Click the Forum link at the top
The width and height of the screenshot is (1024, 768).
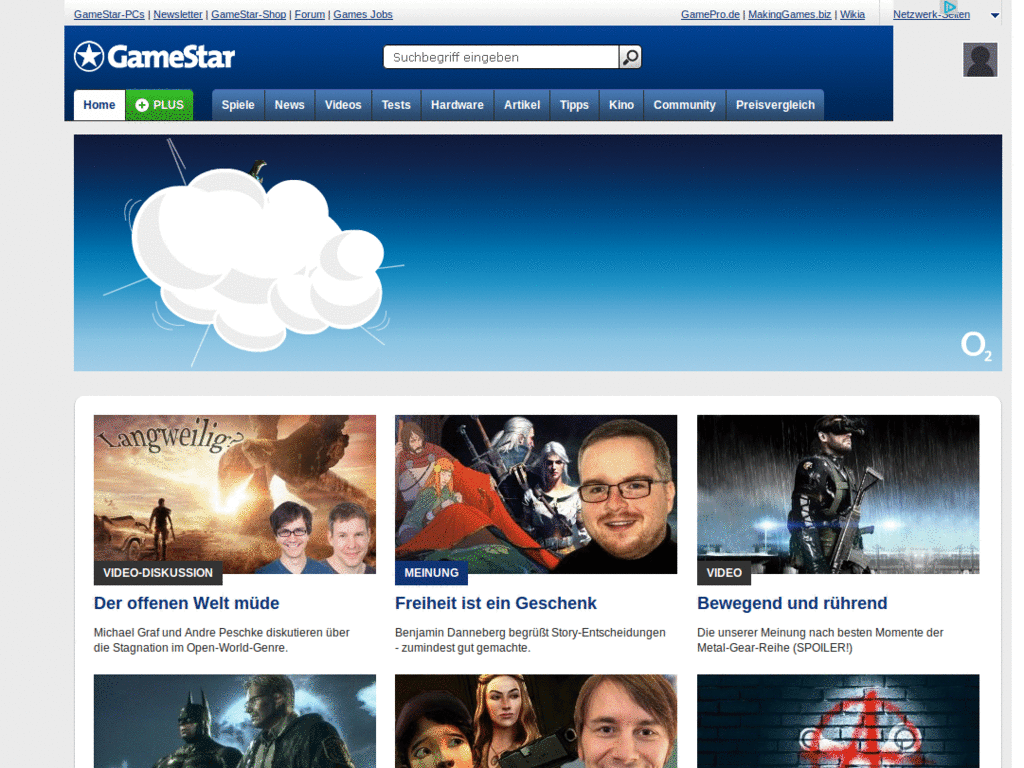pyautogui.click(x=309, y=14)
